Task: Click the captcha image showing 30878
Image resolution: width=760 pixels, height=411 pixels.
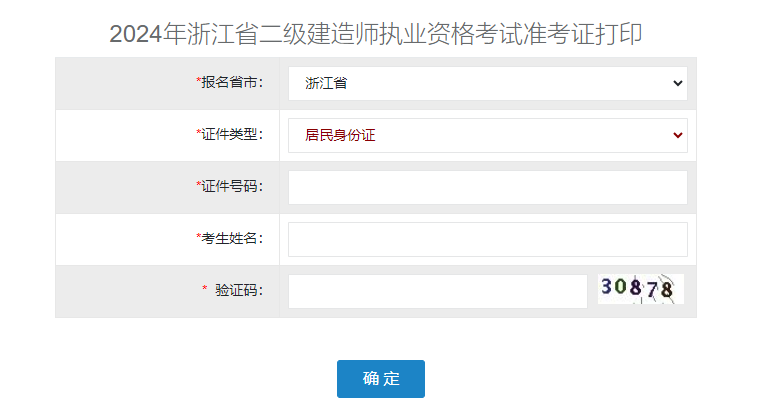Action: (x=641, y=289)
